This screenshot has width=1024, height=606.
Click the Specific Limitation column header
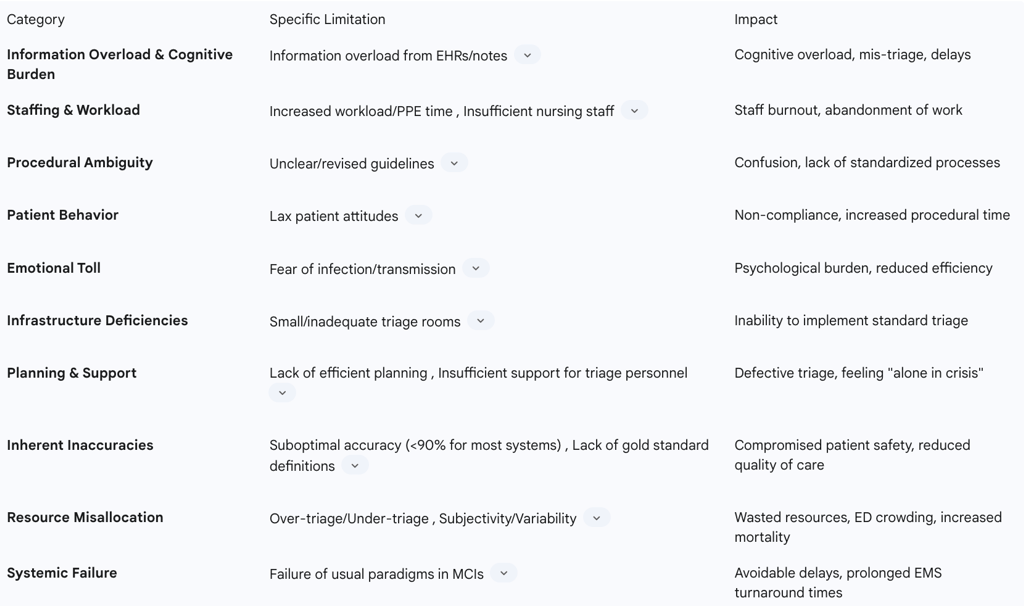tap(327, 19)
